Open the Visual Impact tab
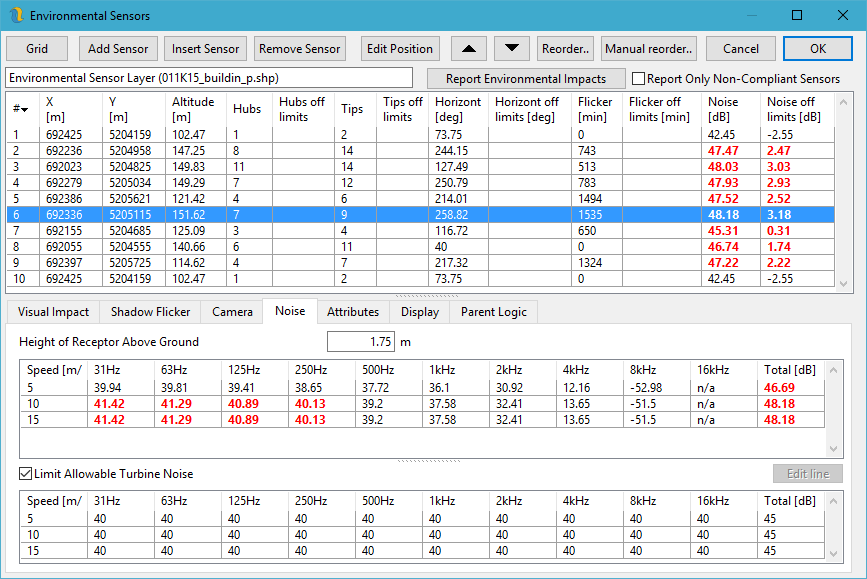Viewport: 867px width, 579px height. pos(52,312)
